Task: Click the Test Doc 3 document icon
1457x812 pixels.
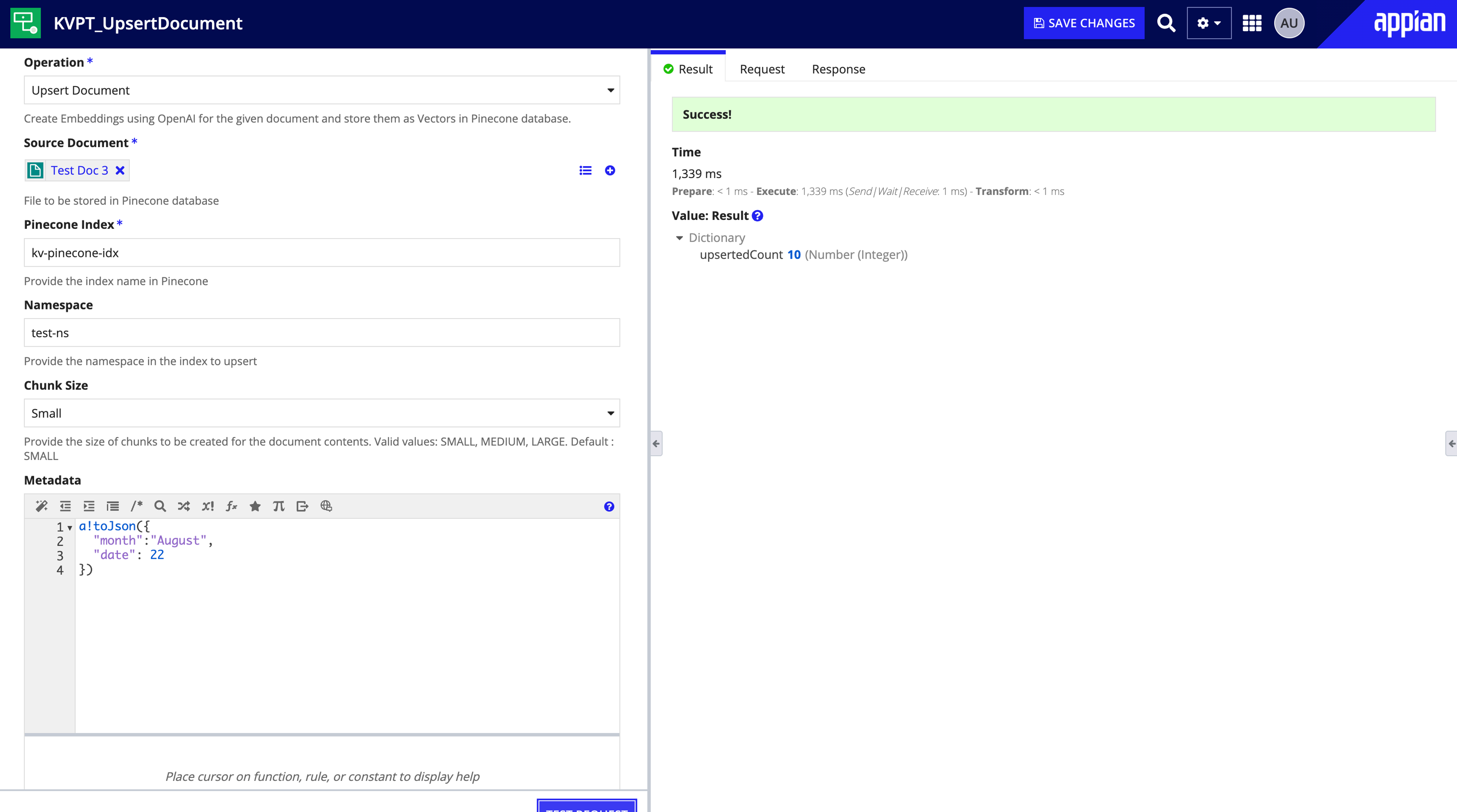Action: pos(35,170)
